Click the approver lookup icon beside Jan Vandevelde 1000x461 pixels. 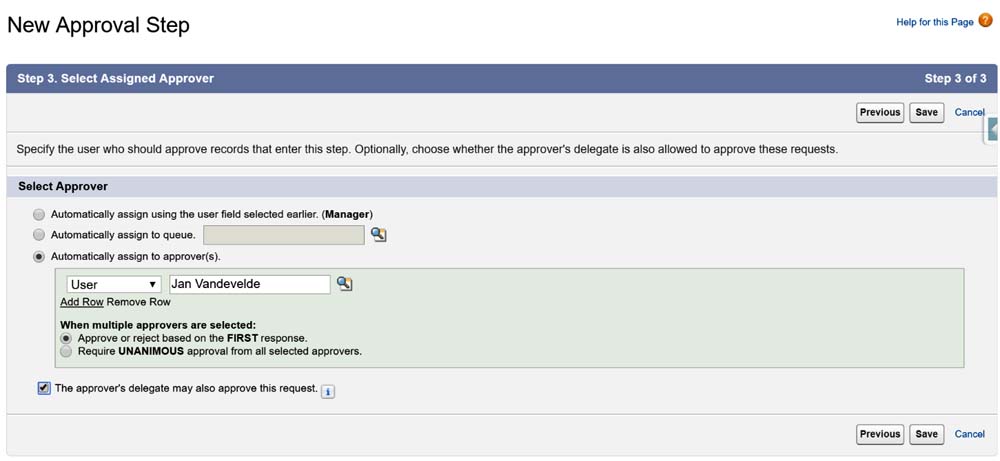pos(344,284)
